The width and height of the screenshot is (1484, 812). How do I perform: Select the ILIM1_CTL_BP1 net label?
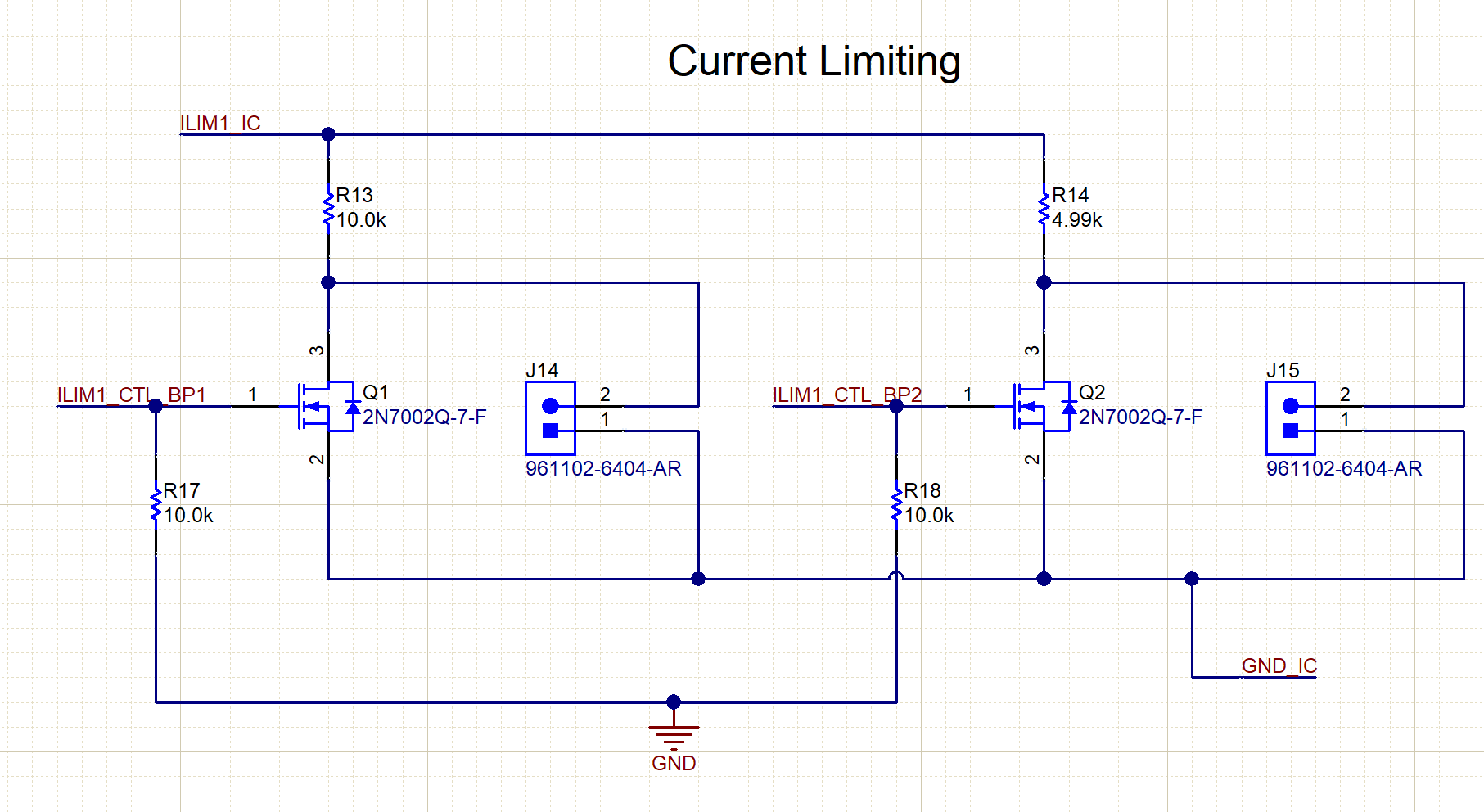coord(132,394)
